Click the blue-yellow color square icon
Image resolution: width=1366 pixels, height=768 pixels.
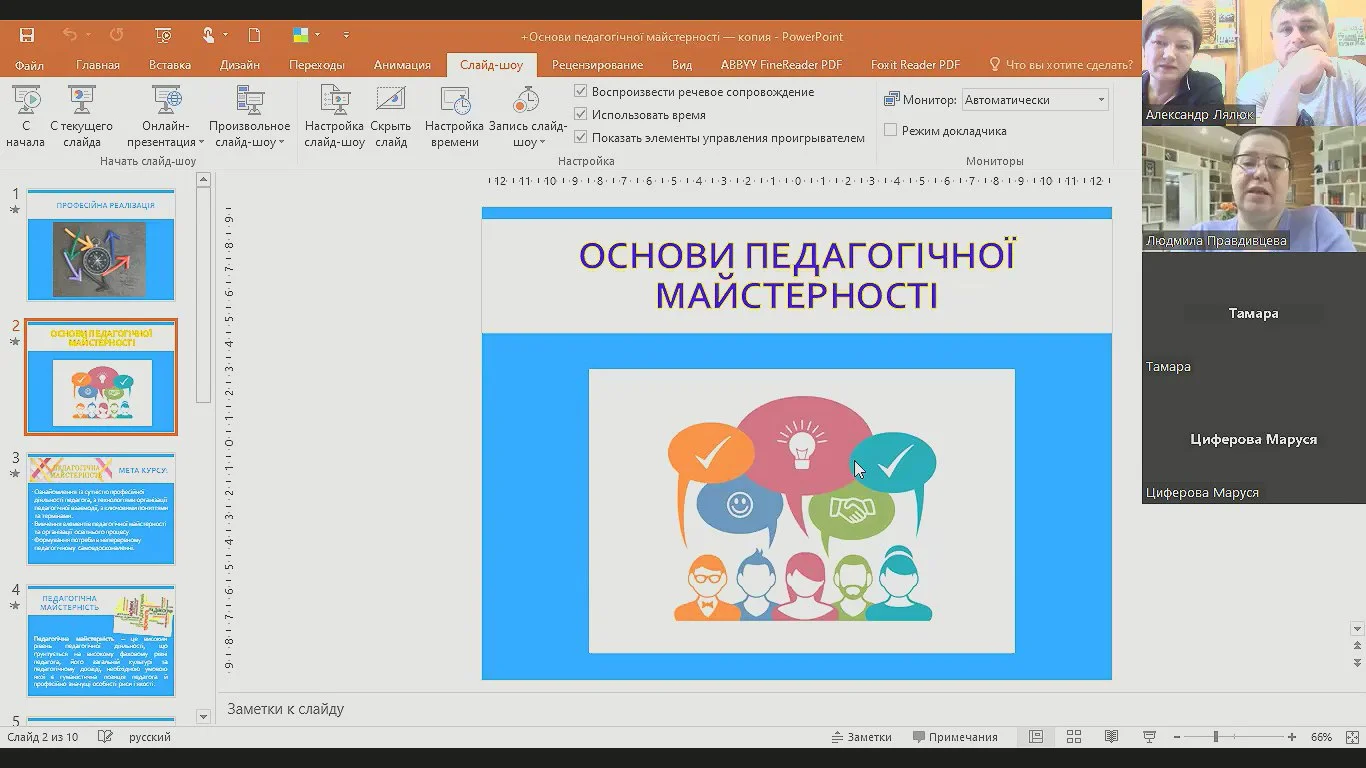point(300,35)
